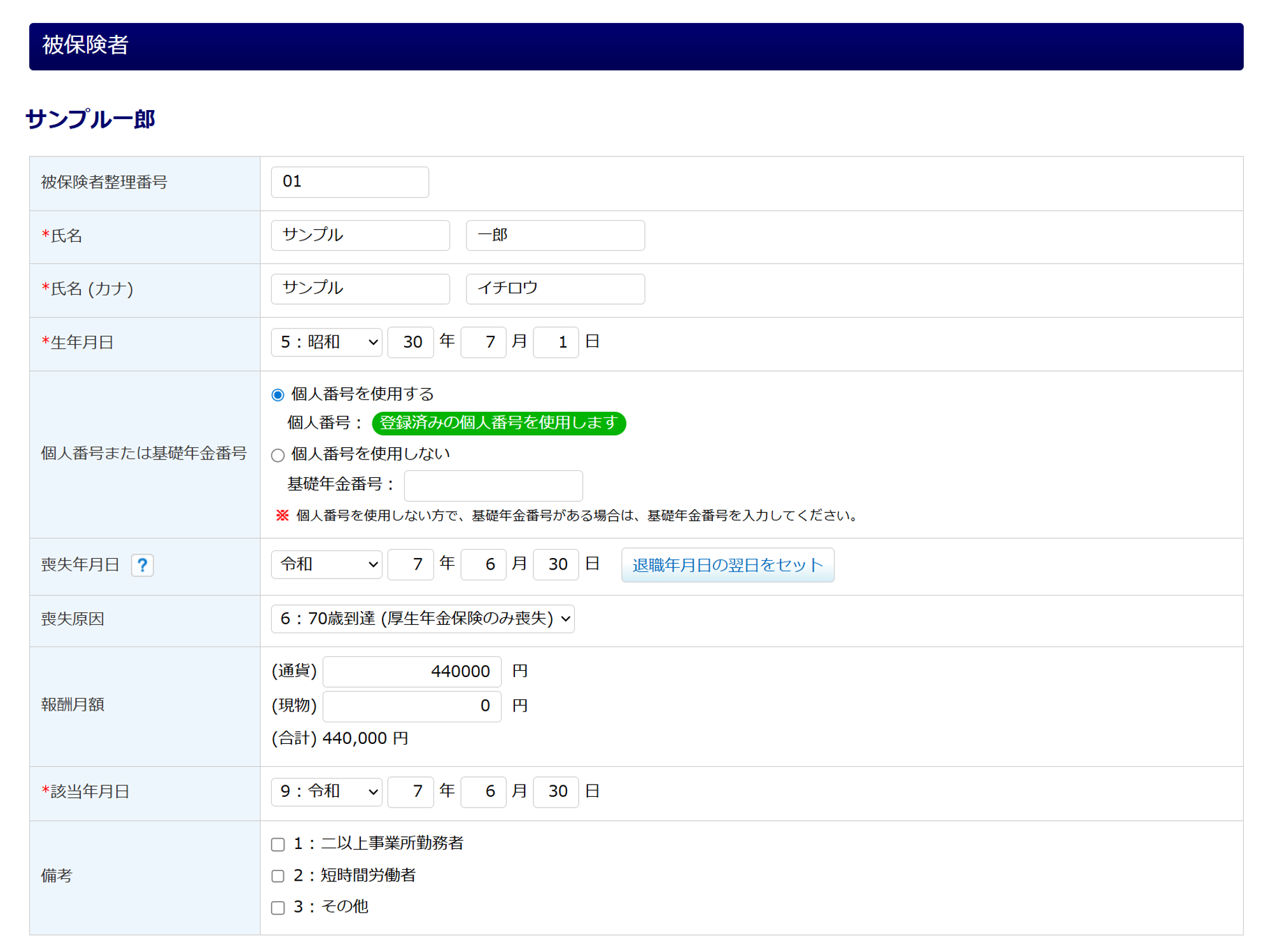Open the 喪失年月日 era dropdown showing 令和
Viewport: 1273px width, 952px height.
327,564
